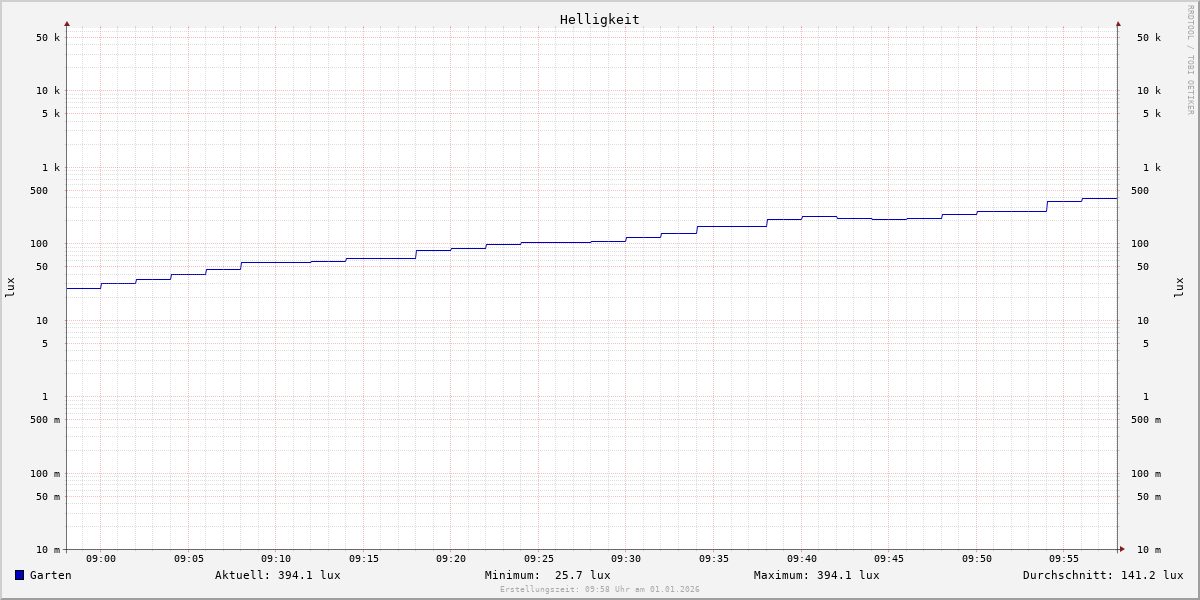The width and height of the screenshot is (1200, 600).
Task: Click the Garten legend label
Action: pos(50,575)
